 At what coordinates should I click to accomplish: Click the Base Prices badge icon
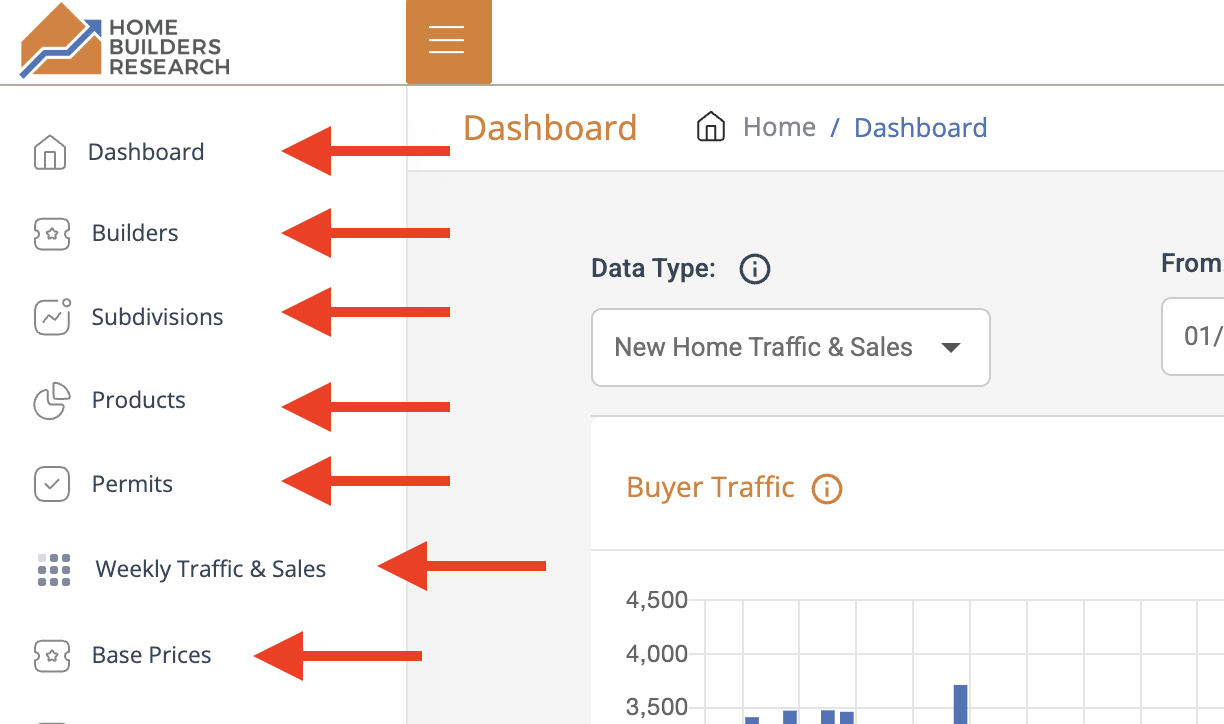point(51,655)
